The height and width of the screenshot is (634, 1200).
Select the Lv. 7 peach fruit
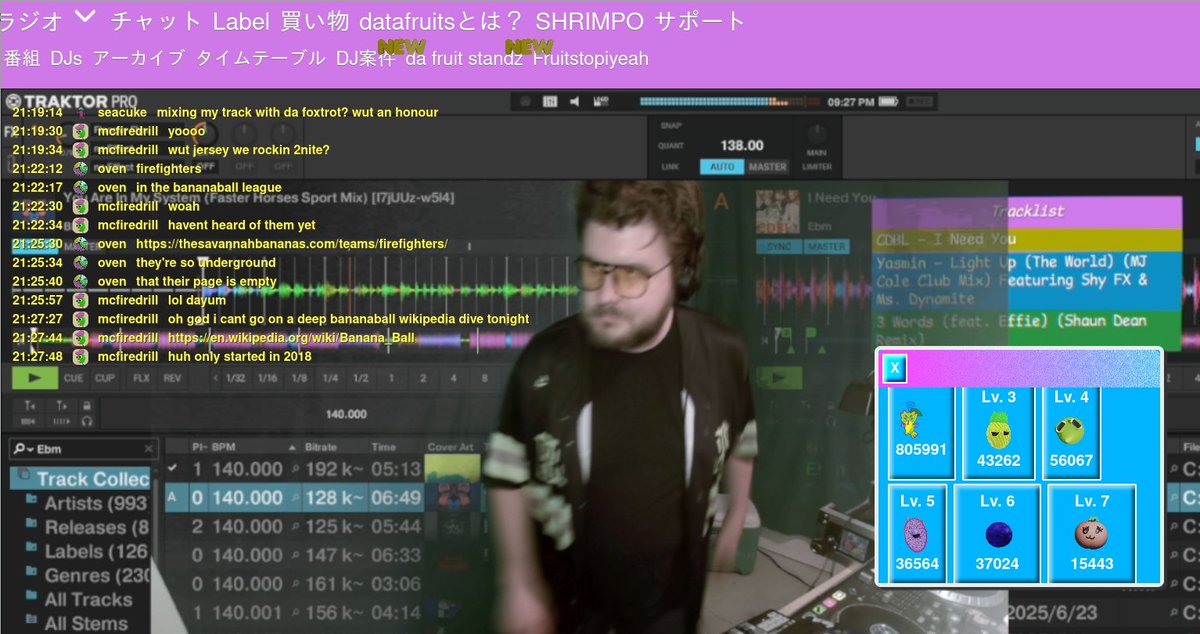coord(1092,532)
